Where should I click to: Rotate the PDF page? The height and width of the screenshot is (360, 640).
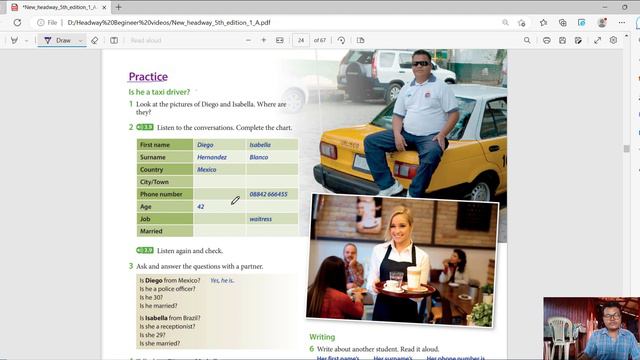[341, 40]
